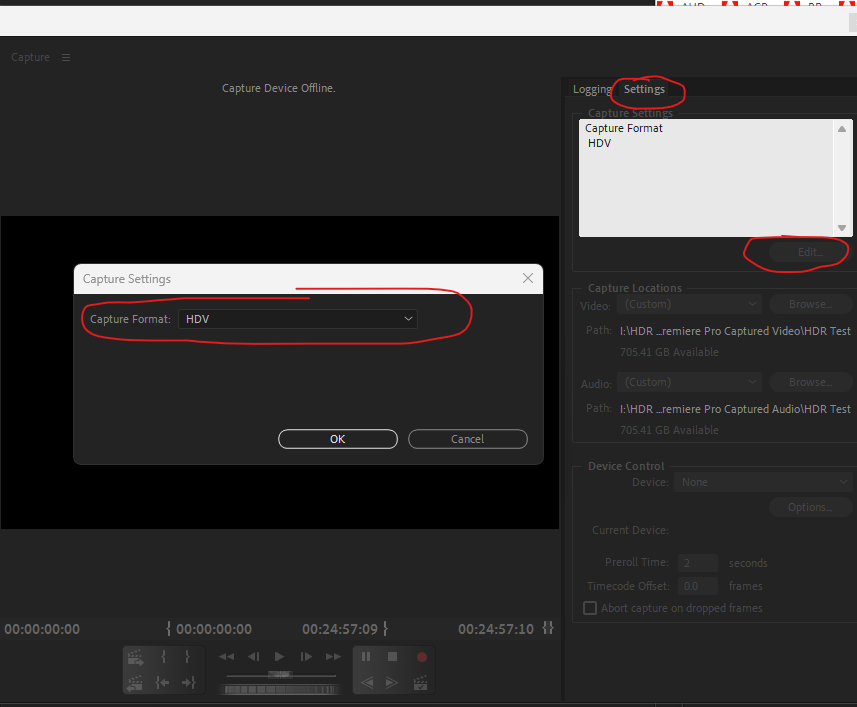Click the Capture panel title tab
Viewport: 857px width, 707px height.
[30, 57]
